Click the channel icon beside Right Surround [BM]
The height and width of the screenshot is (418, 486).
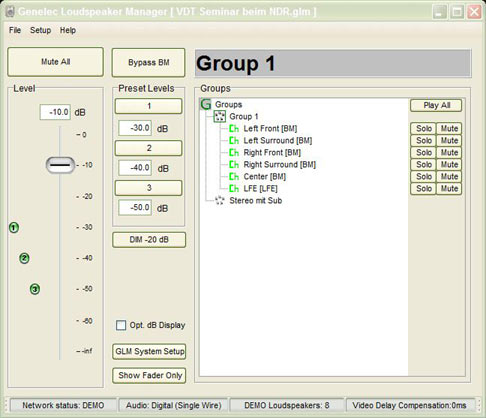pyautogui.click(x=234, y=164)
